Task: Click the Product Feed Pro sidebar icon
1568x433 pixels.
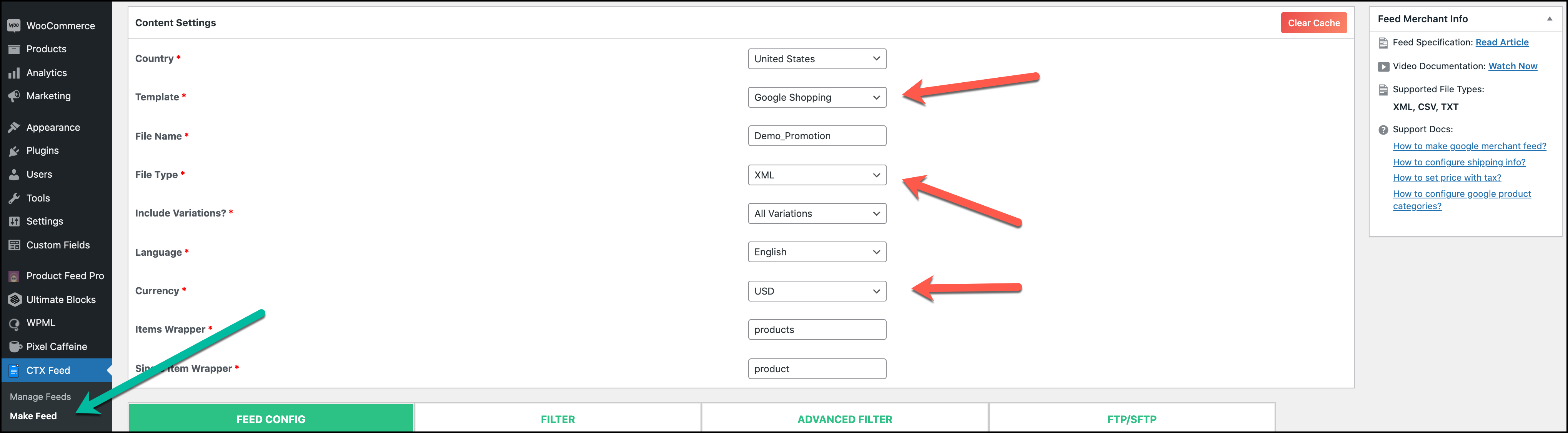Action: click(14, 274)
